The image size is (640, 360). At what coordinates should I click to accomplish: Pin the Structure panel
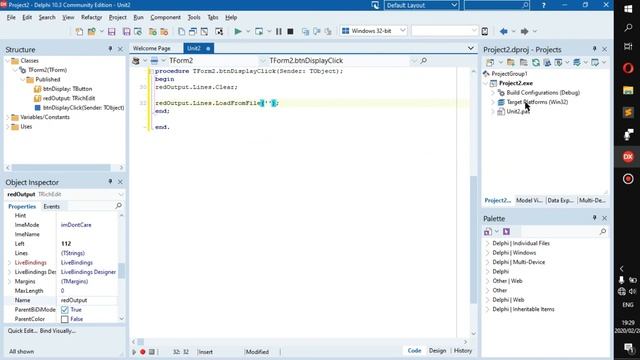[x=110, y=49]
